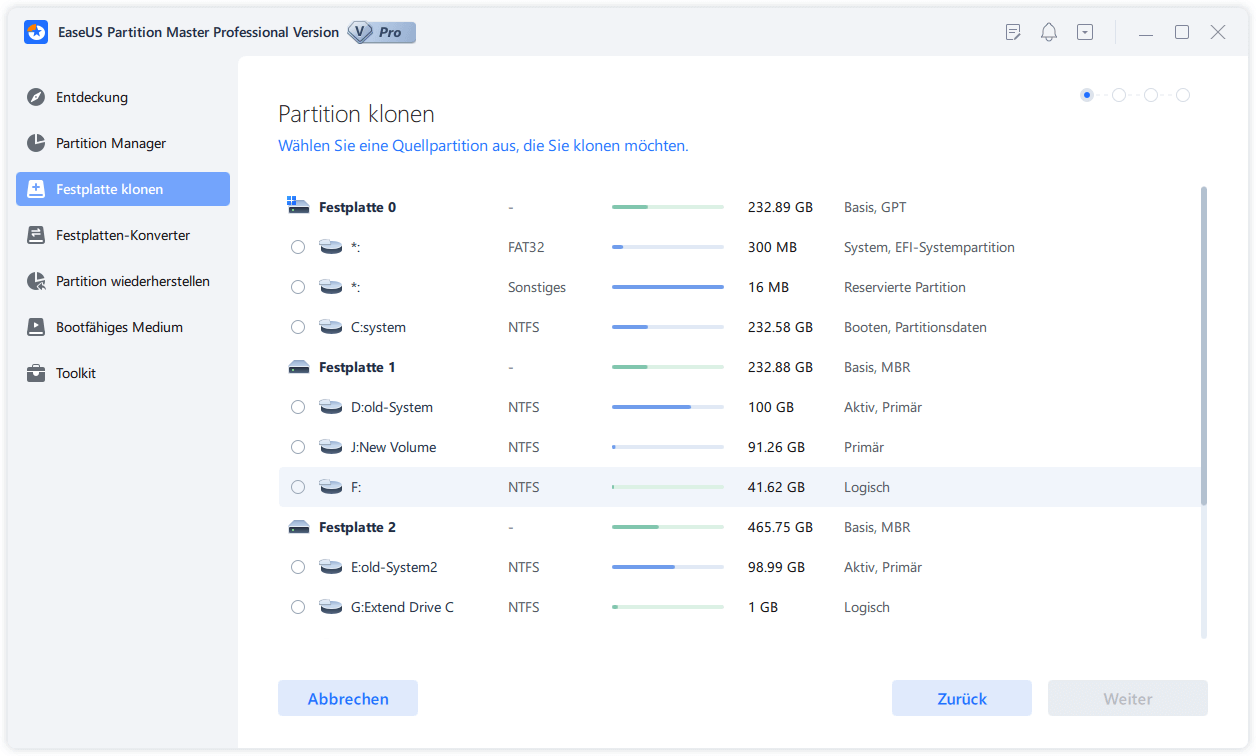
Task: Select the FAT32 EFI partition radio button
Action: 298,247
